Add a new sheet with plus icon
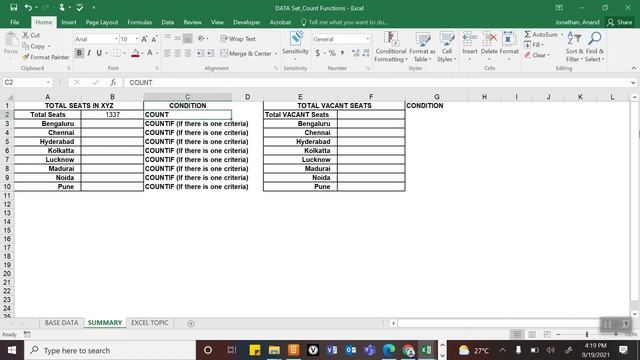The width and height of the screenshot is (640, 360). [x=191, y=323]
